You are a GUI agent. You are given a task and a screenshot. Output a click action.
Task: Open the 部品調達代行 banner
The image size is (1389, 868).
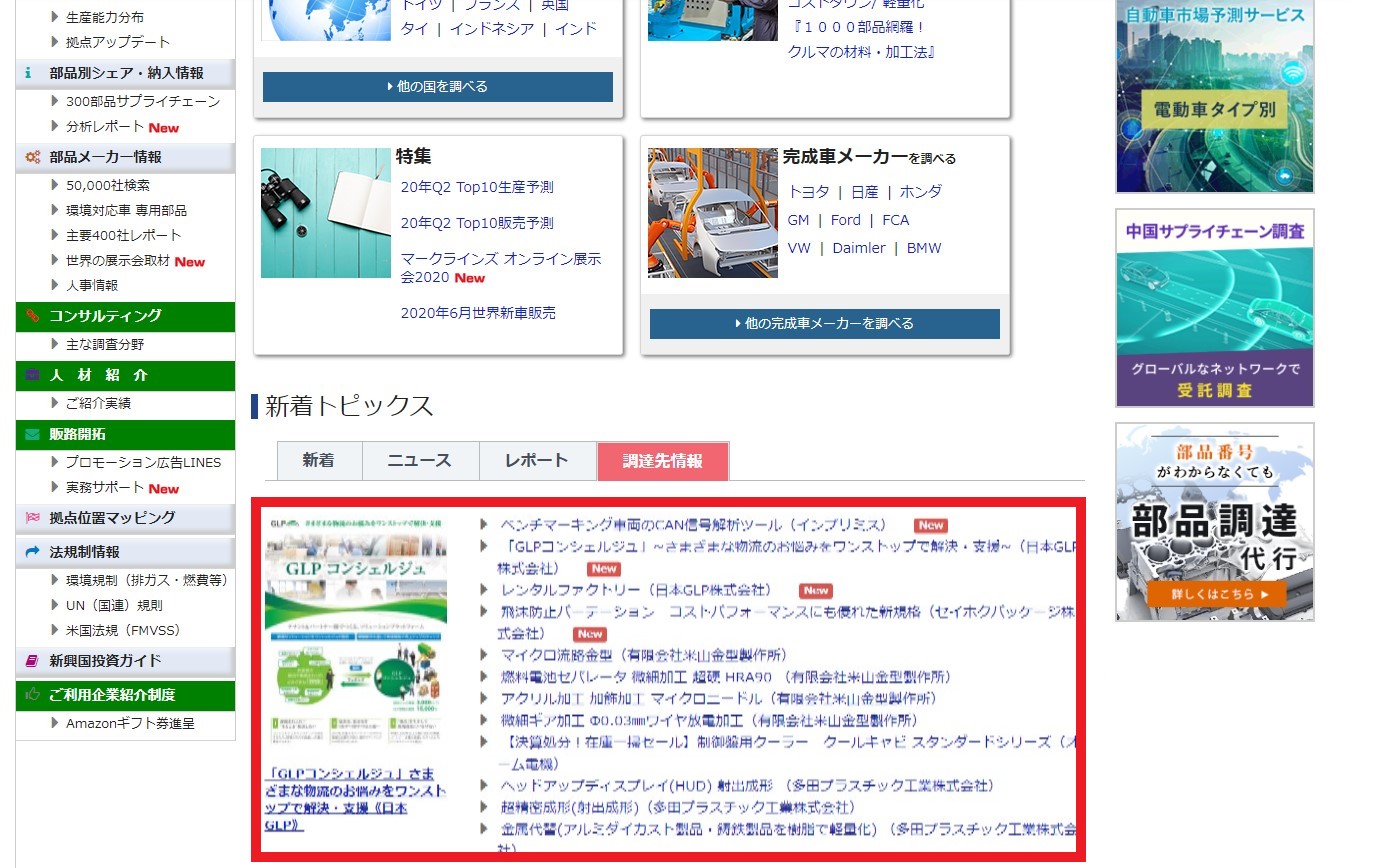(1215, 522)
